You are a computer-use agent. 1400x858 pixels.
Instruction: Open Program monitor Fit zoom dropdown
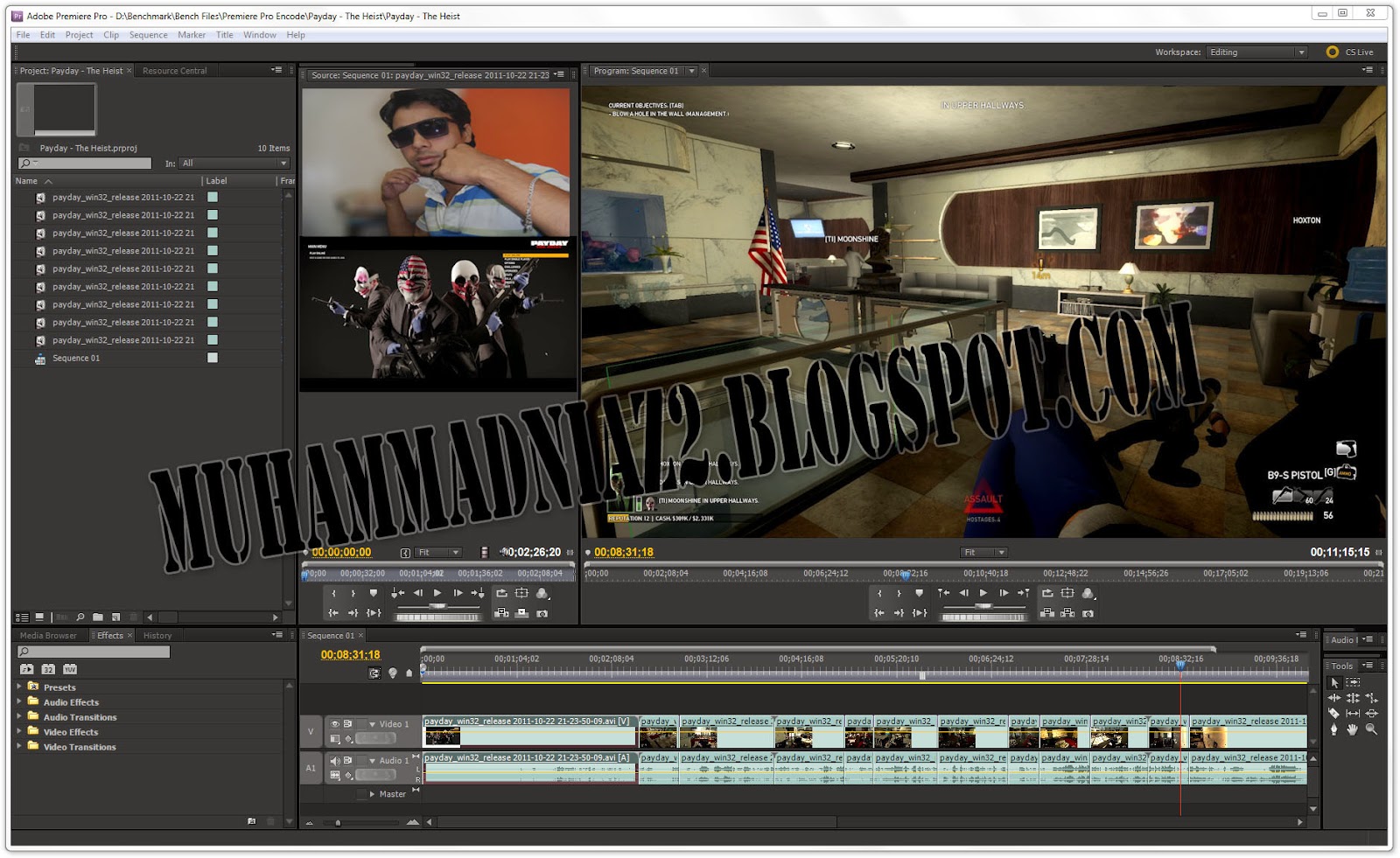983,553
